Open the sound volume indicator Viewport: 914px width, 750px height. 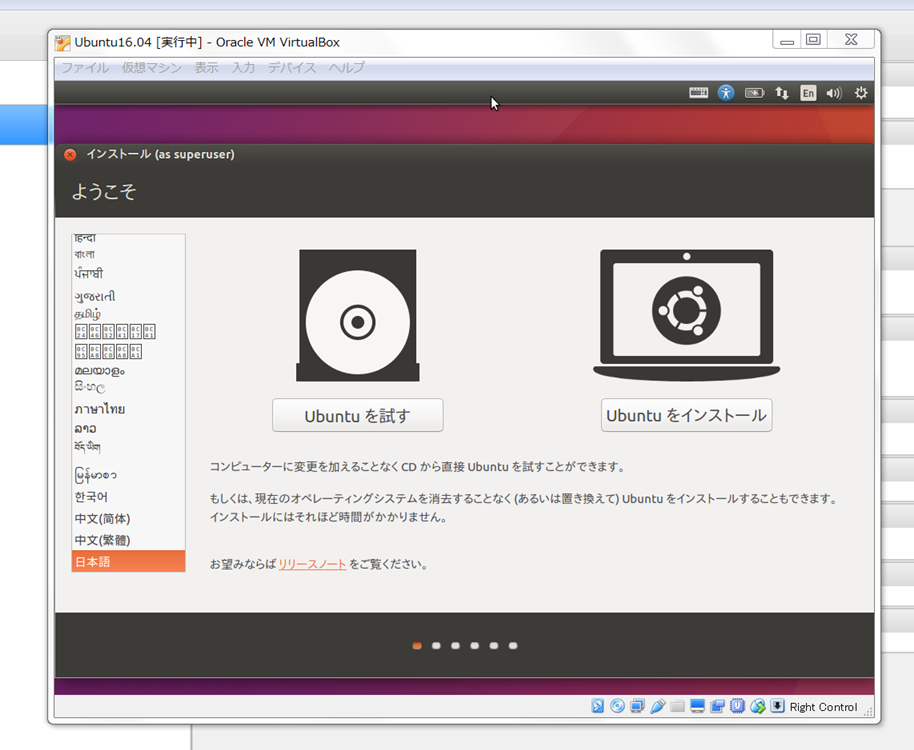pyautogui.click(x=834, y=93)
